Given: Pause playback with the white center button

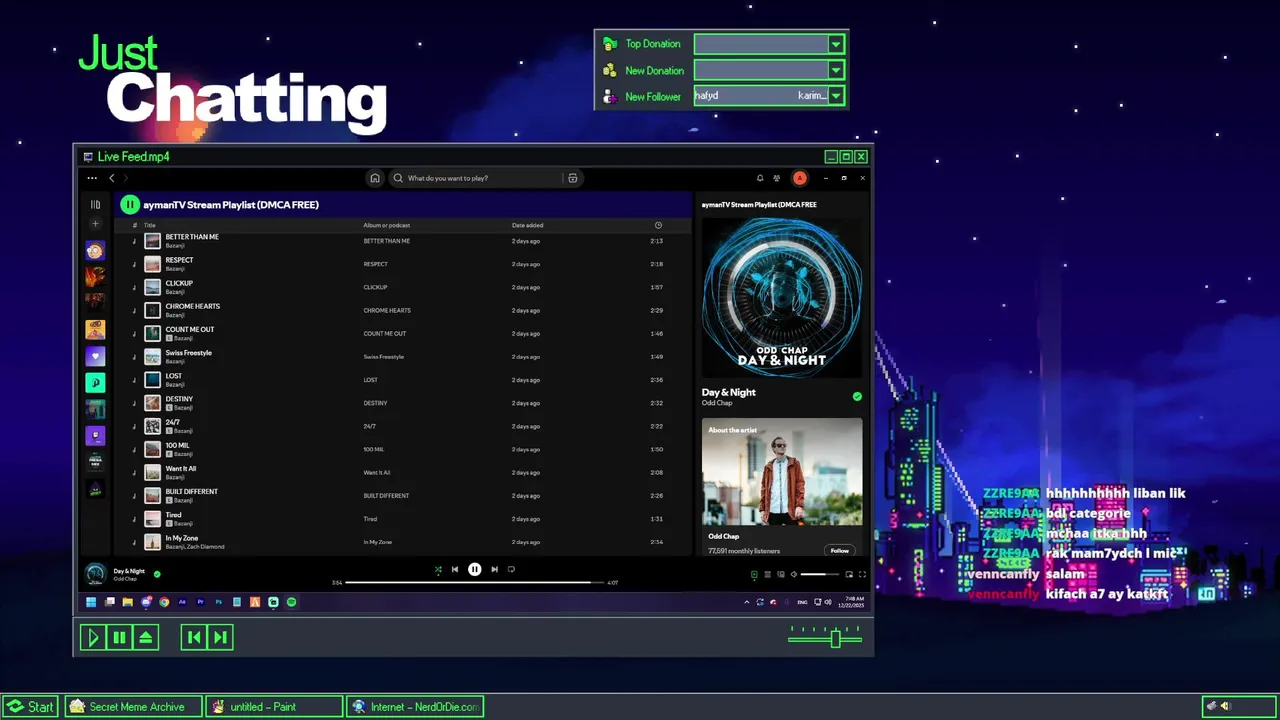Looking at the screenshot, I should [475, 570].
